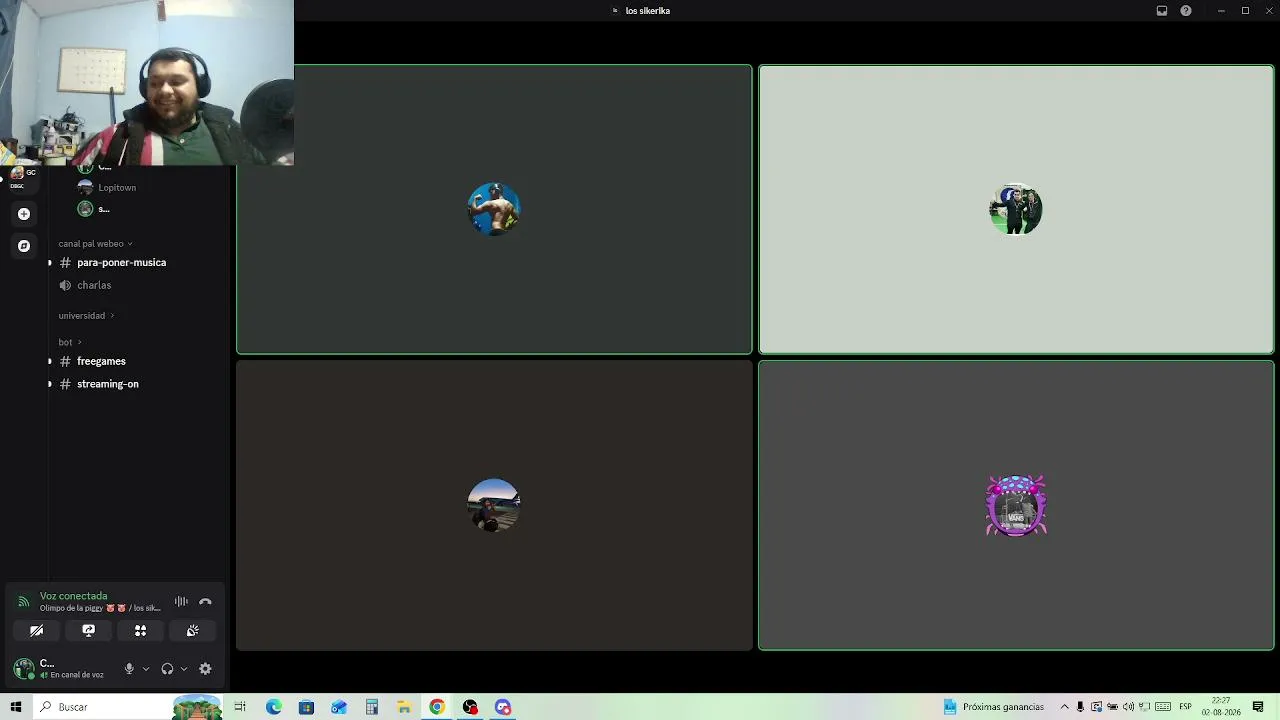Turn on camera in voice panel
This screenshot has height=720, width=1280.
(x=37, y=631)
